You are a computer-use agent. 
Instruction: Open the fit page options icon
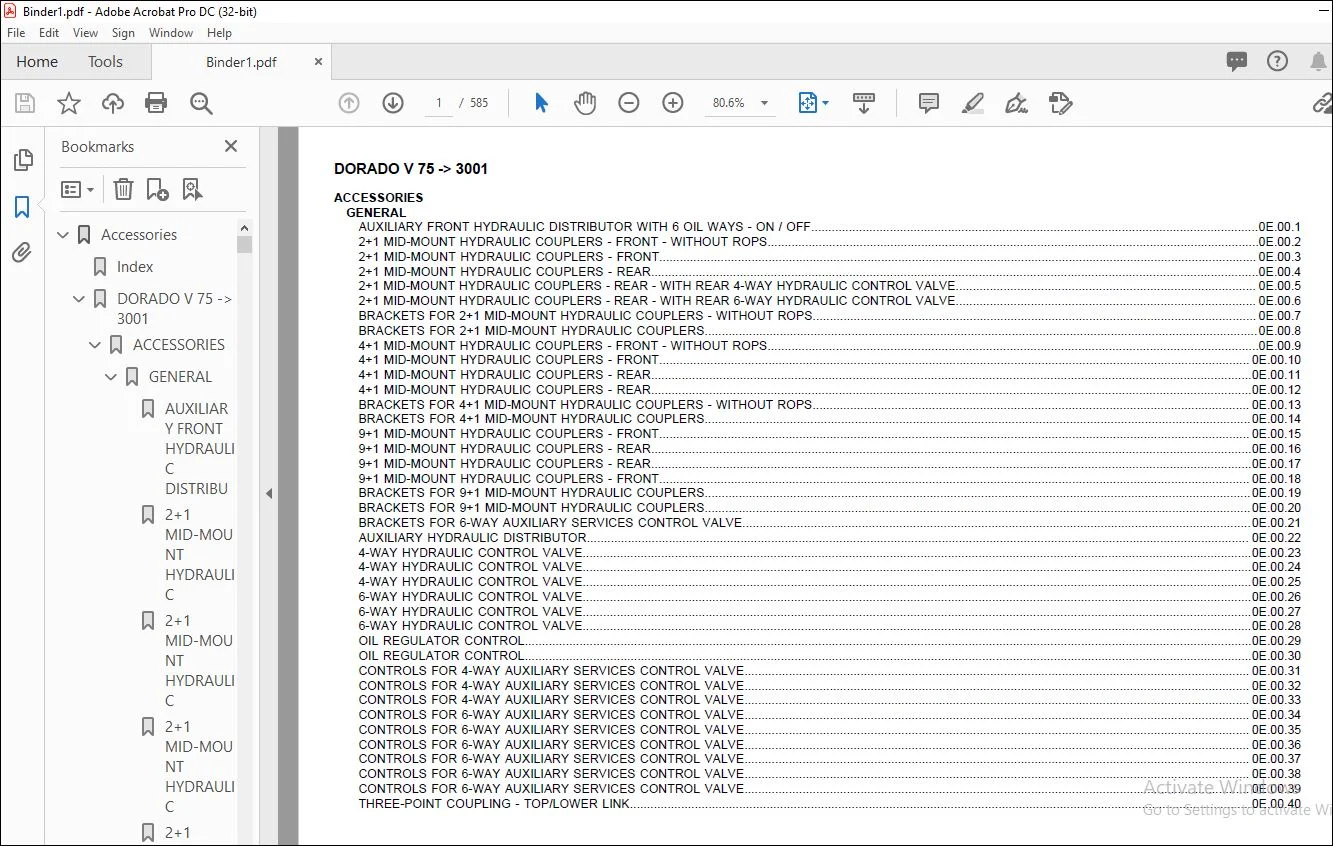[x=808, y=103]
